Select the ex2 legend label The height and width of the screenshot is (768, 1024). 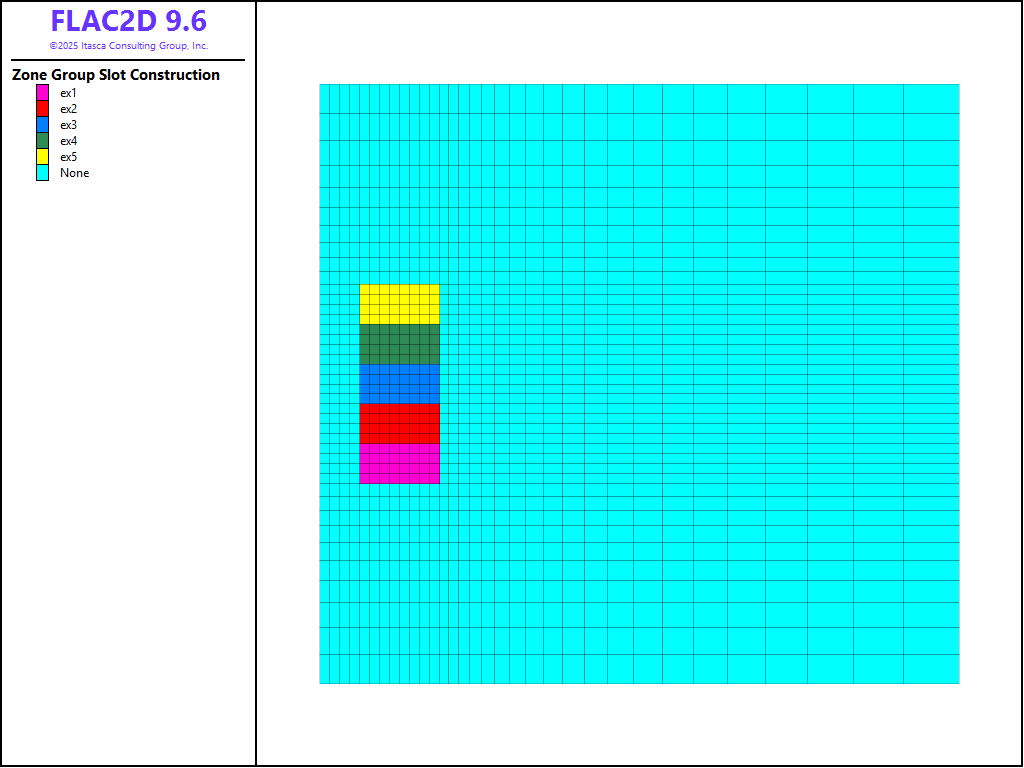[x=68, y=109]
